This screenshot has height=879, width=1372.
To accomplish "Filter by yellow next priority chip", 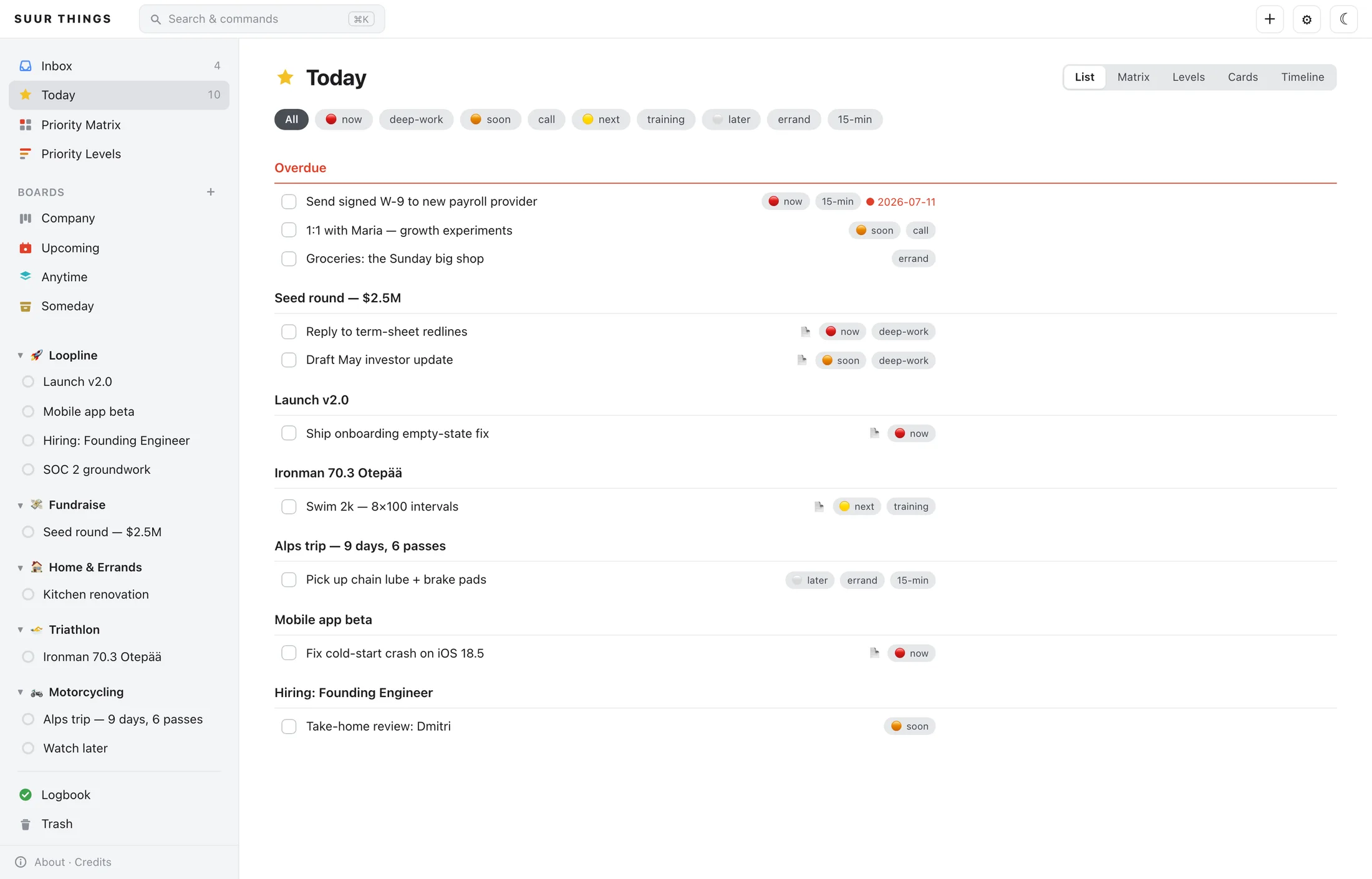I will pos(601,119).
